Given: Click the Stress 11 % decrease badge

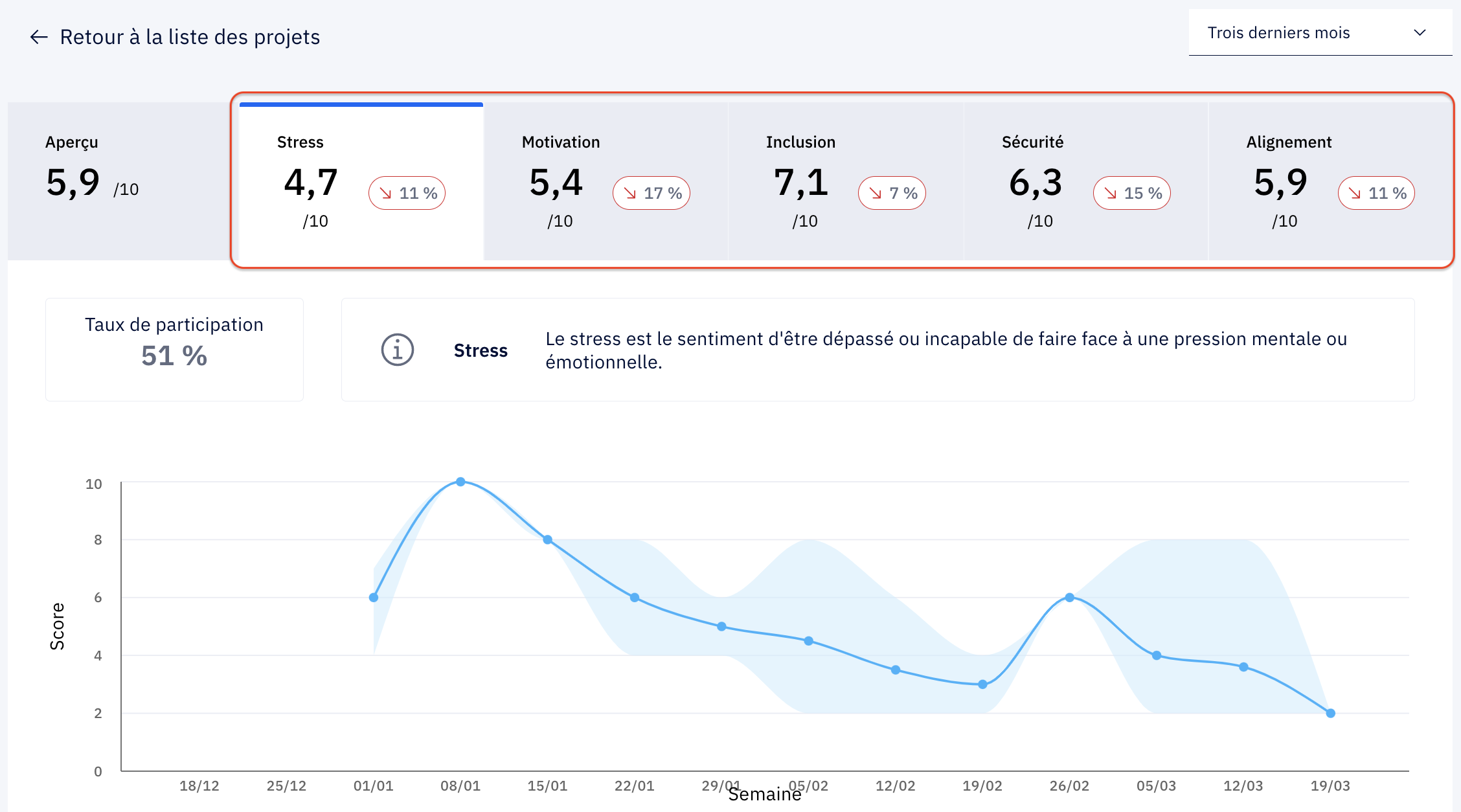Looking at the screenshot, I should (407, 193).
